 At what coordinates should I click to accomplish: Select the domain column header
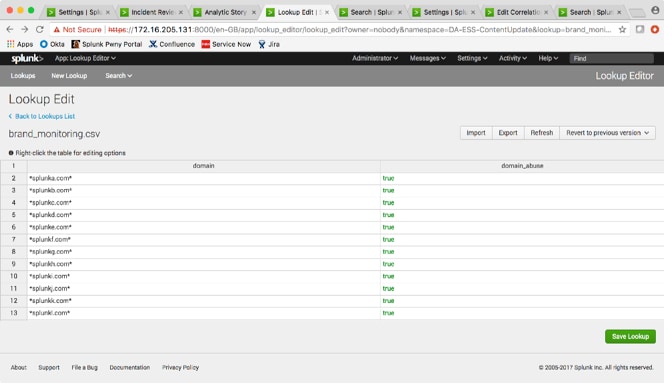tap(204, 166)
